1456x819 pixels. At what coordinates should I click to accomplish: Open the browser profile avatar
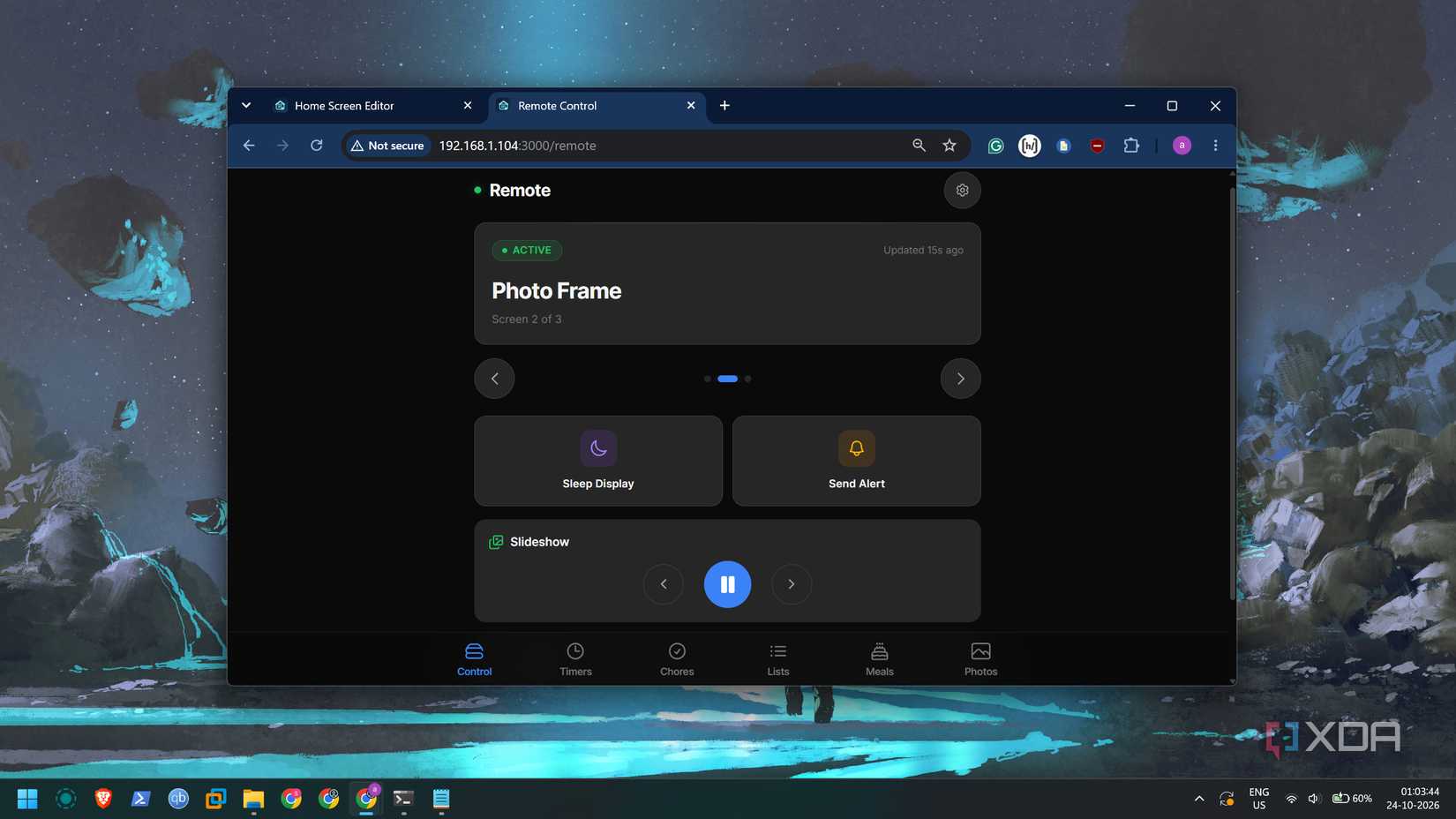[x=1182, y=146]
